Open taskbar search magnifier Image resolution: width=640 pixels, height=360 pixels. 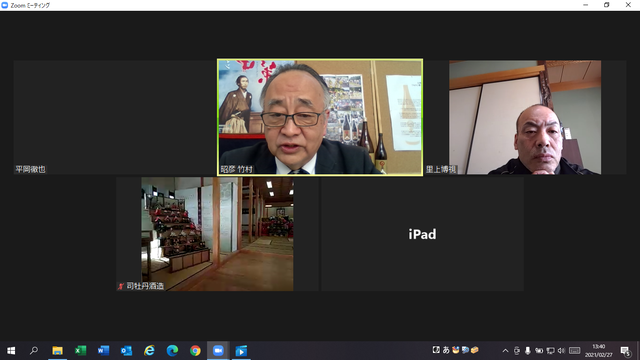[34, 351]
